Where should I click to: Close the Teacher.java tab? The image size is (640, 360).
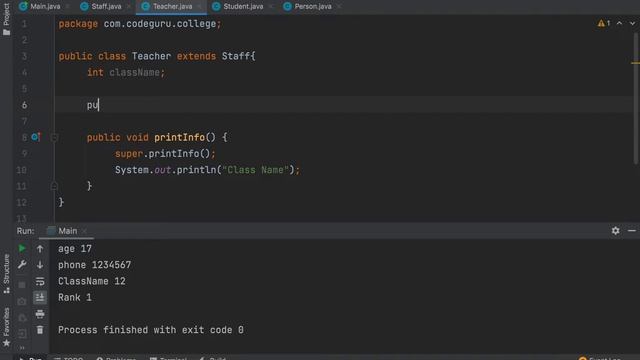click(200, 7)
